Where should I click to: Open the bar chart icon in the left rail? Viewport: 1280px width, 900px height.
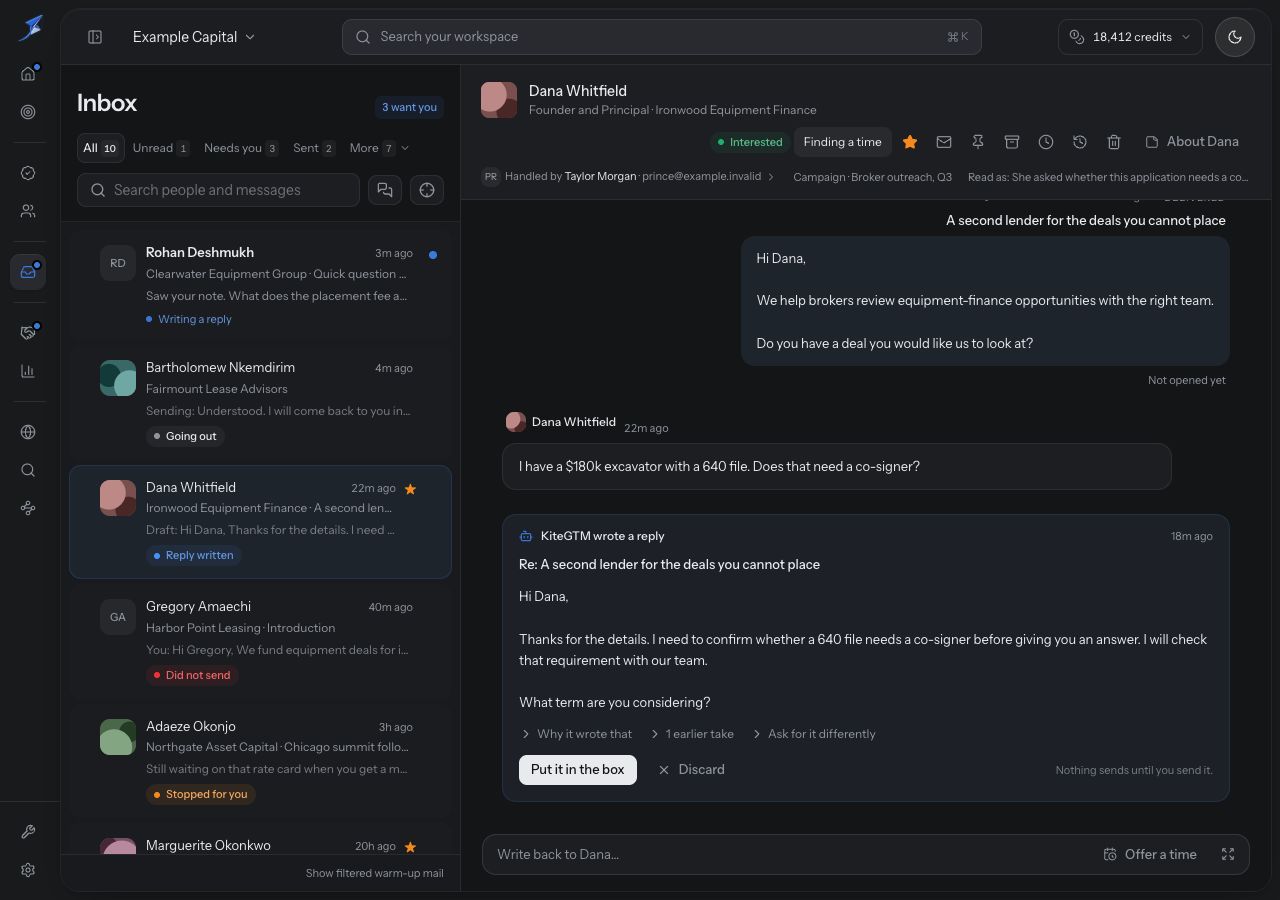point(28,371)
